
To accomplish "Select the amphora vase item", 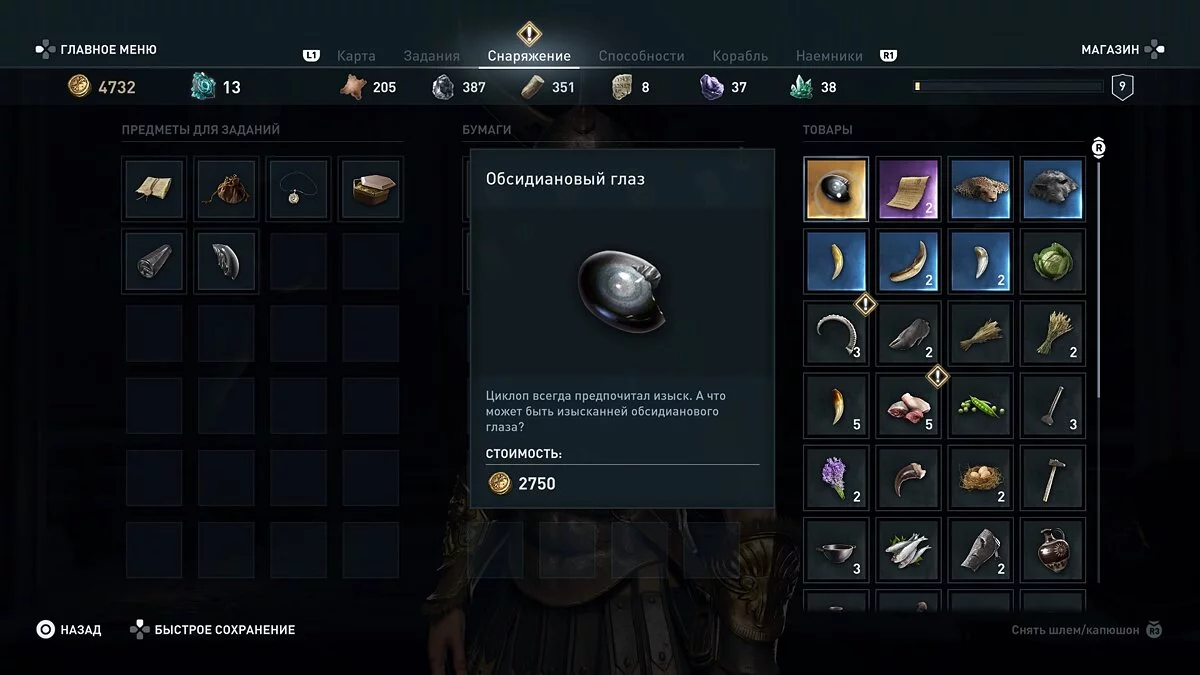I will (1052, 549).
